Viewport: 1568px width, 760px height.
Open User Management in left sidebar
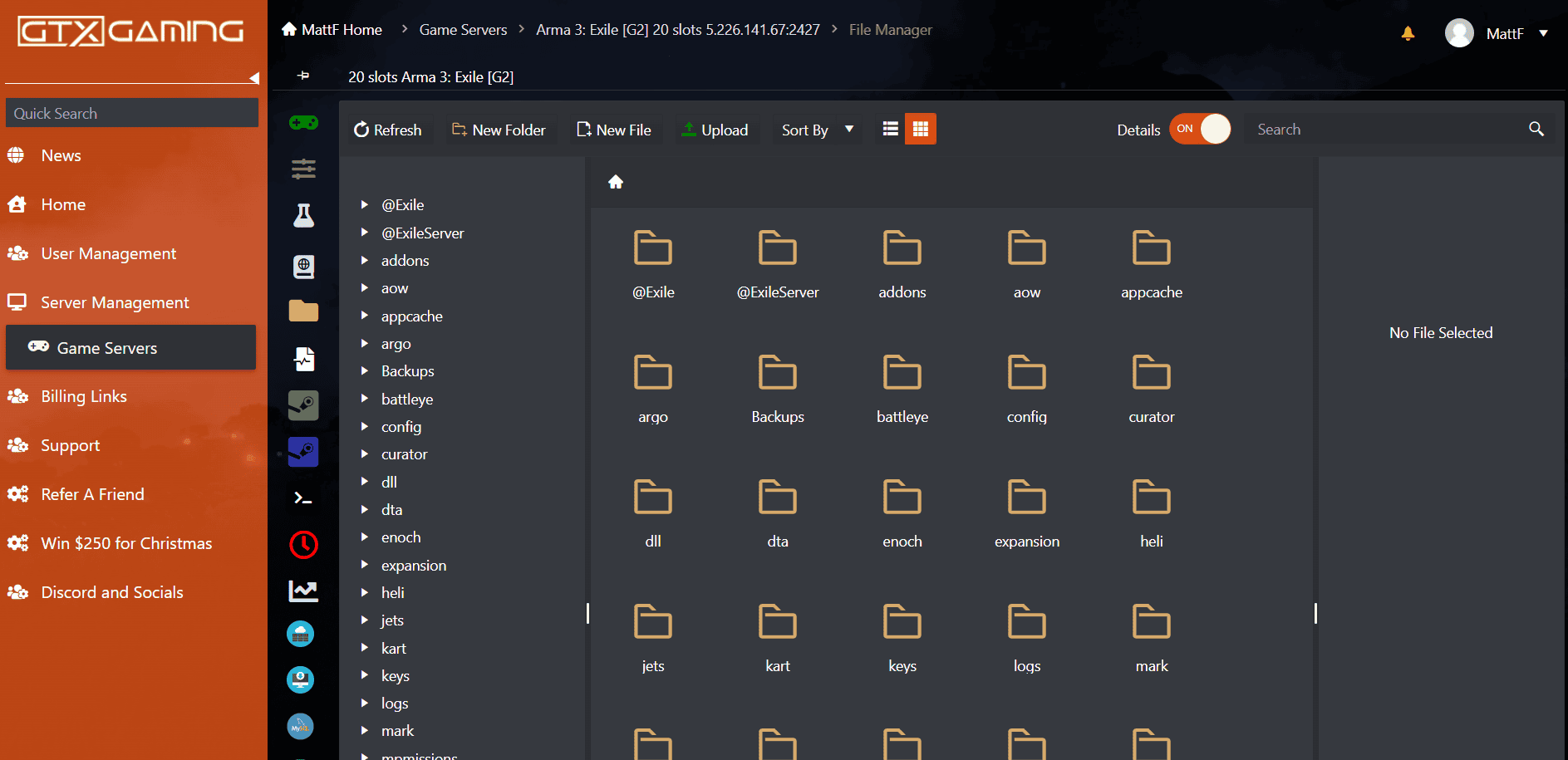point(108,253)
